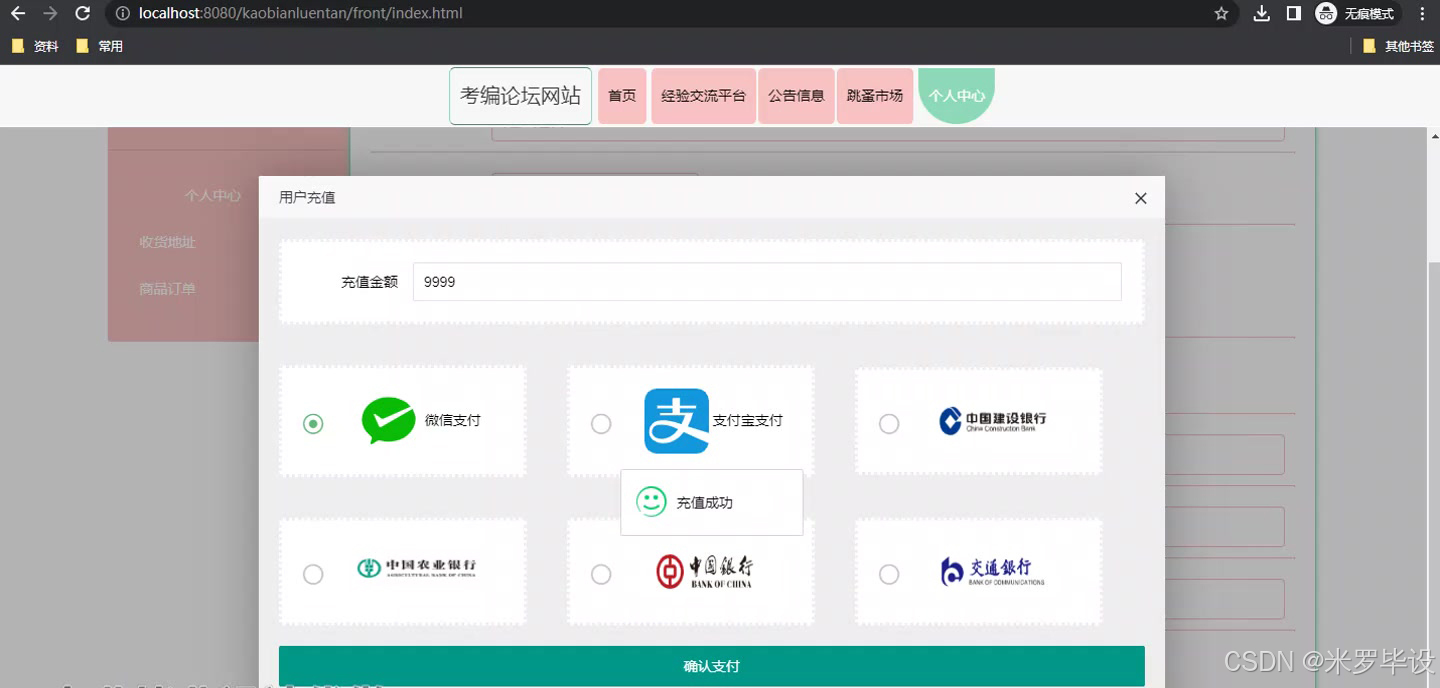
Task: Click the 充值金额 amount input field
Action: [x=766, y=282]
